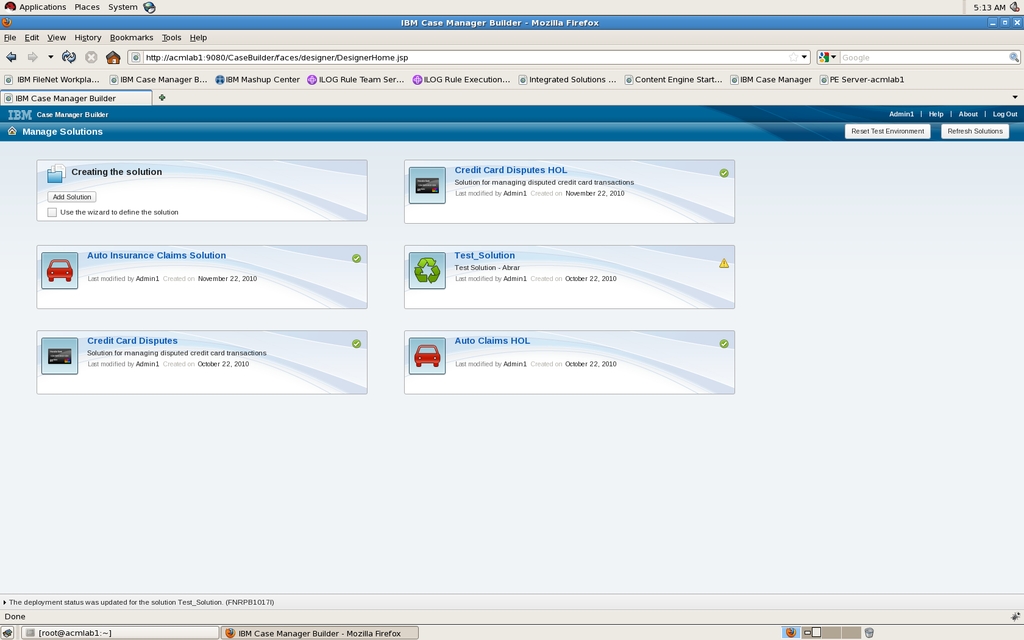Open the Places menu in top panel
The image size is (1024, 640).
(x=87, y=7)
